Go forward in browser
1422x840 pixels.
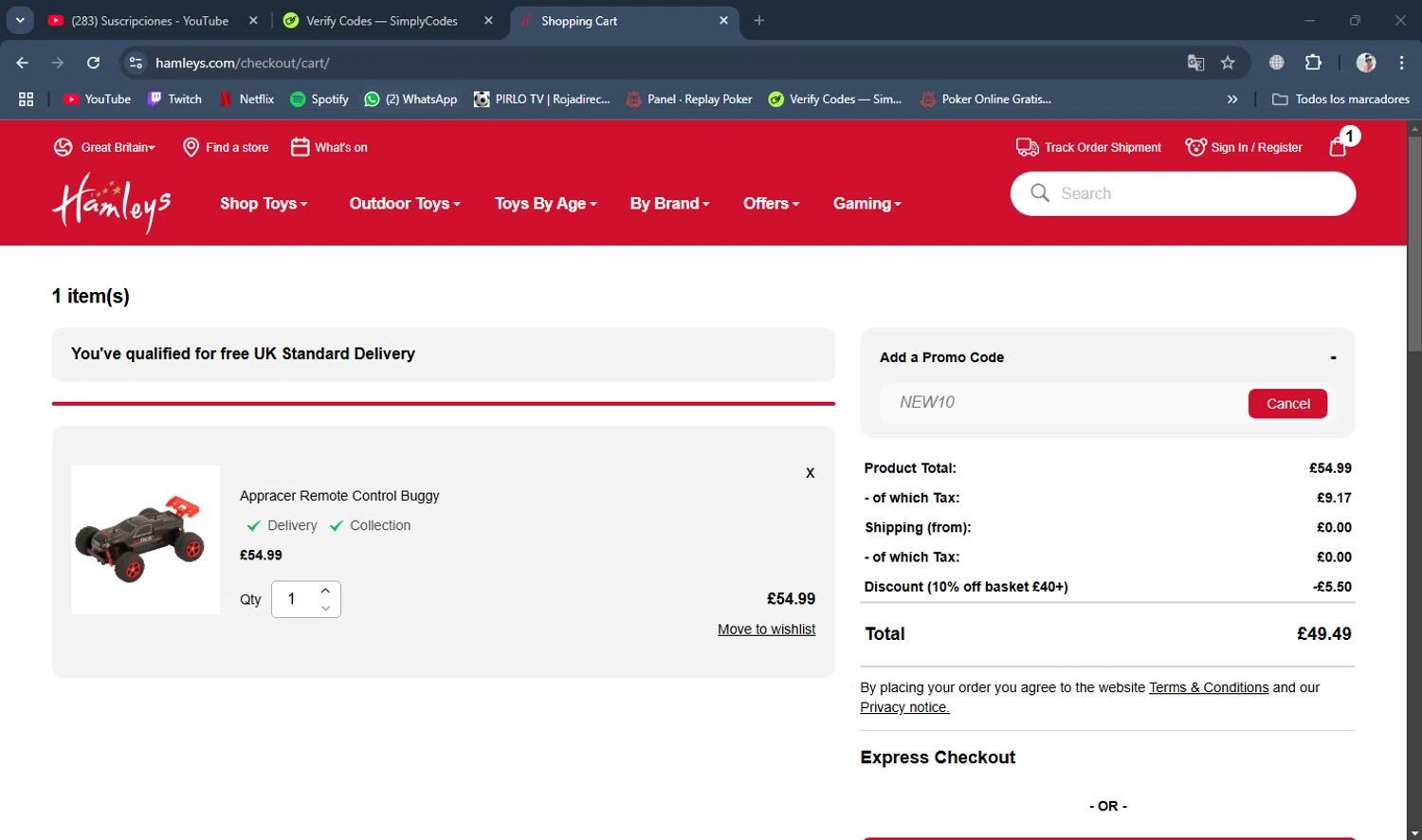[58, 63]
